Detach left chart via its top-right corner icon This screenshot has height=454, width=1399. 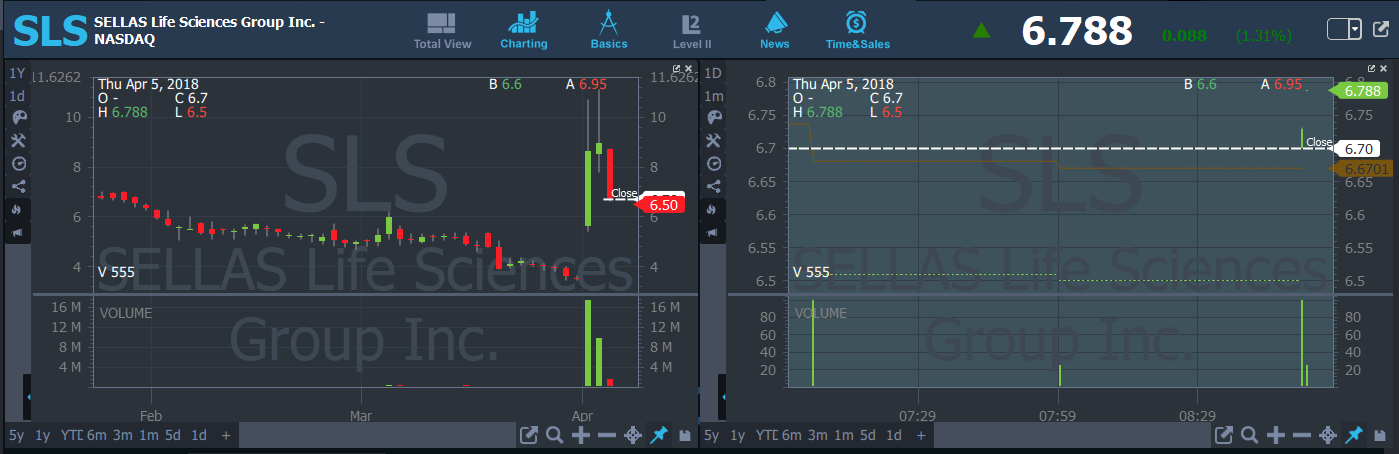coord(677,69)
